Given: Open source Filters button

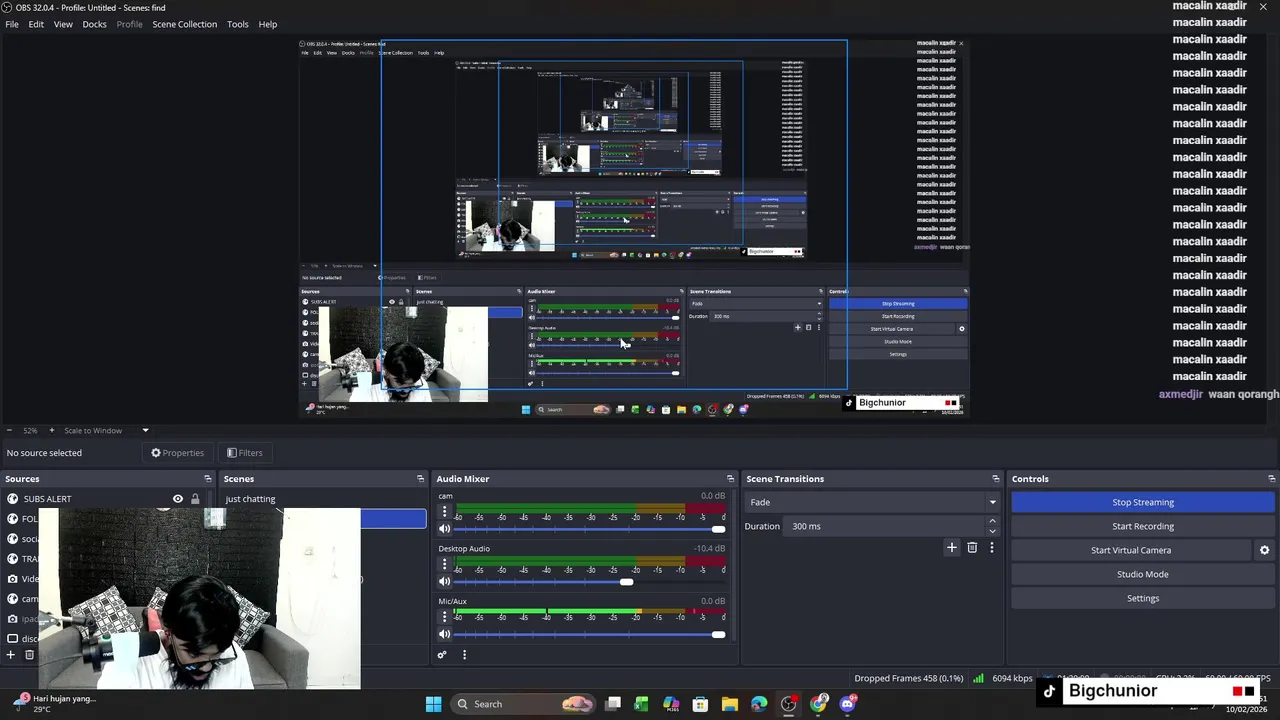Looking at the screenshot, I should coord(244,453).
